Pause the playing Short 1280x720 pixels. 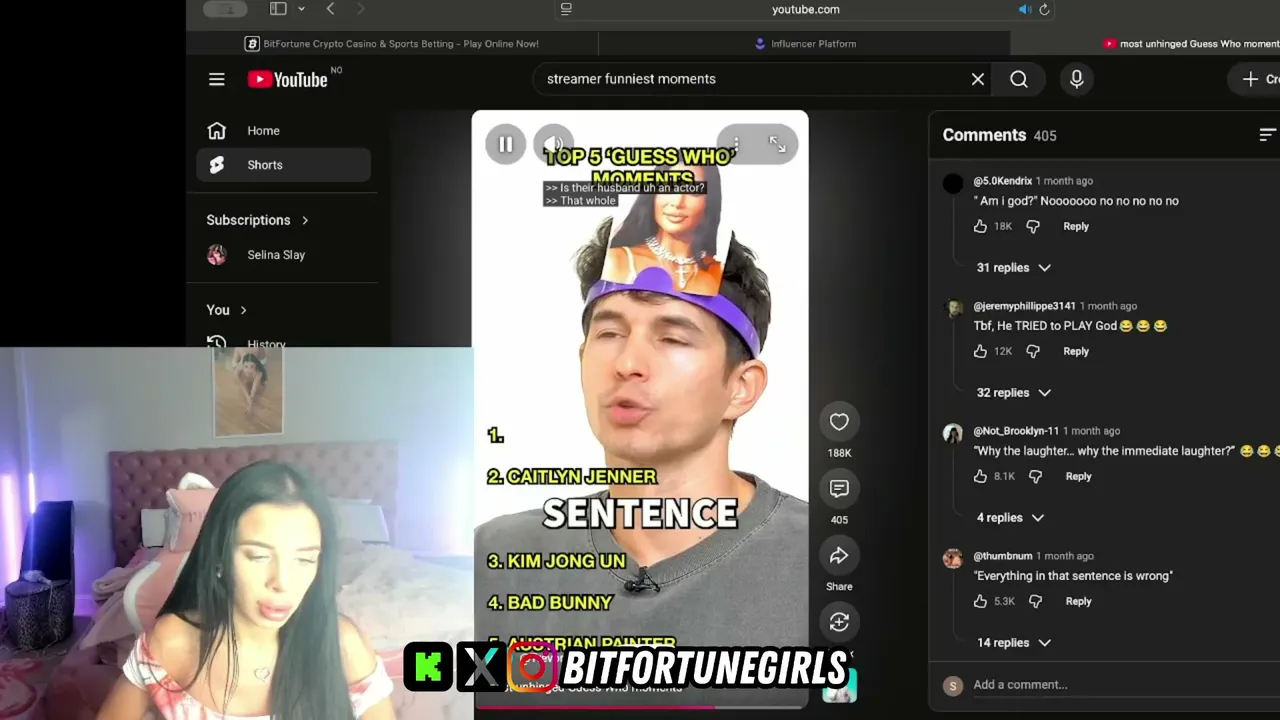[505, 145]
